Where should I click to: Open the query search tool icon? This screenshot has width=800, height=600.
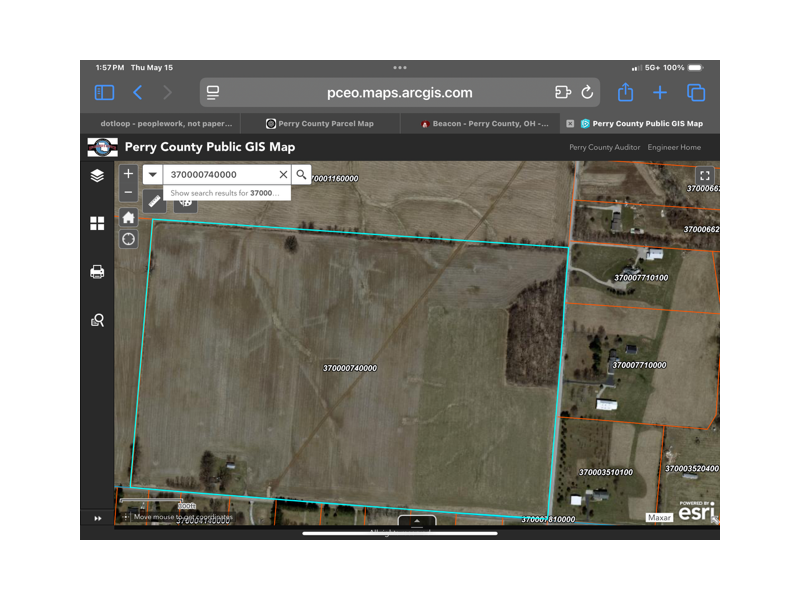tap(97, 320)
